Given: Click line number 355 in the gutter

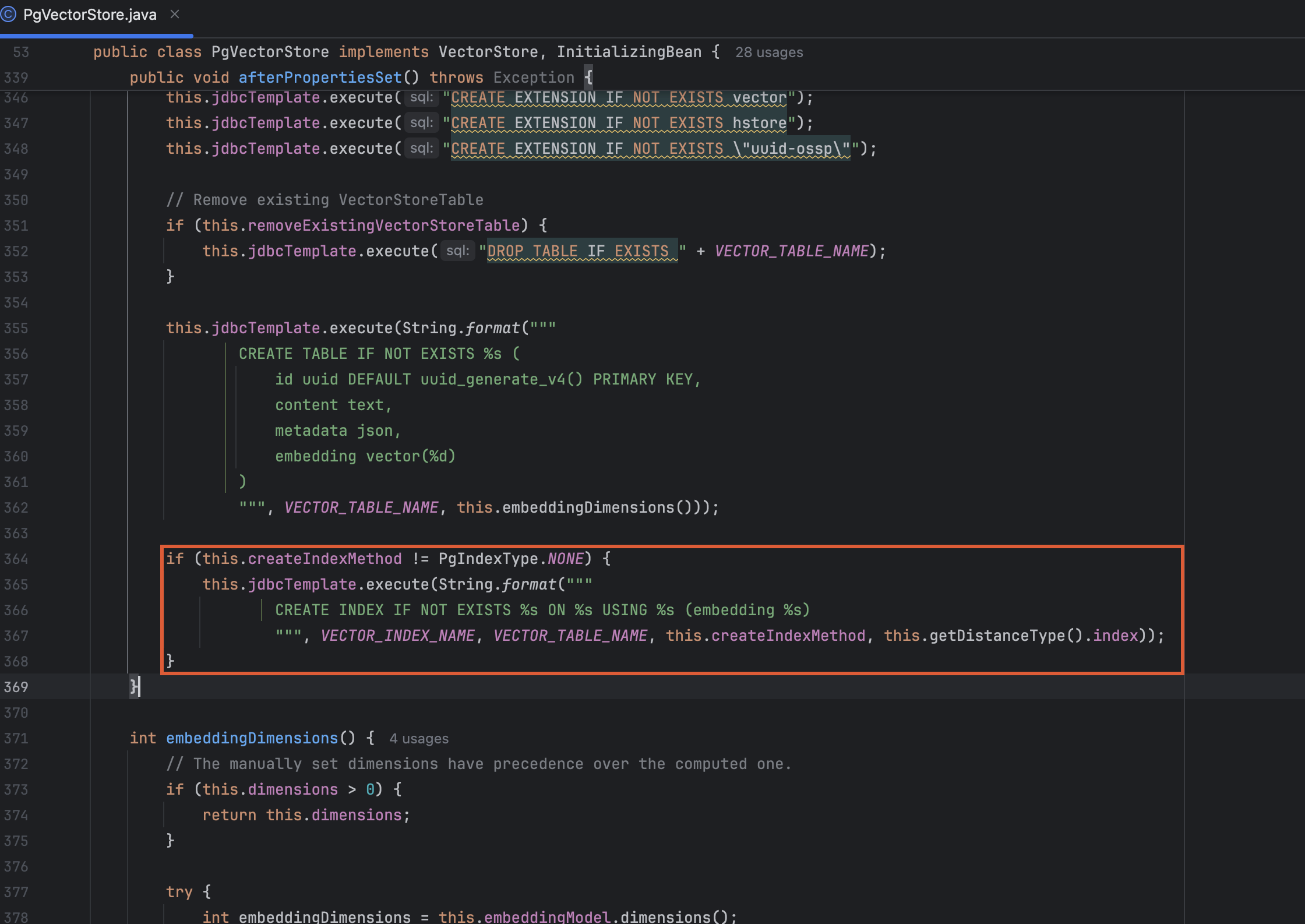Looking at the screenshot, I should pyautogui.click(x=16, y=328).
